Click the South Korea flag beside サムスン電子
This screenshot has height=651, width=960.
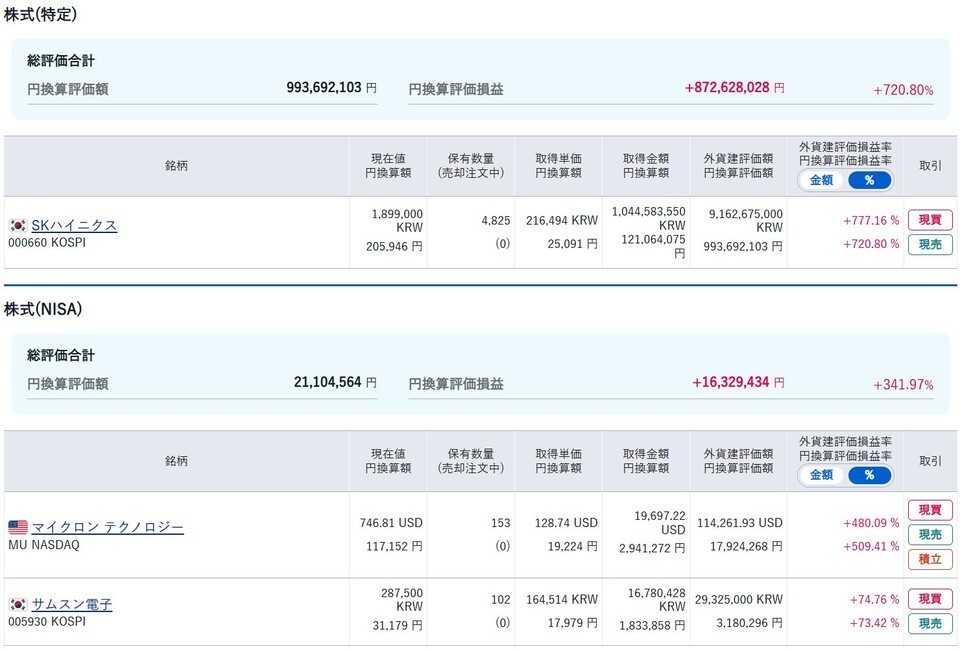18,604
